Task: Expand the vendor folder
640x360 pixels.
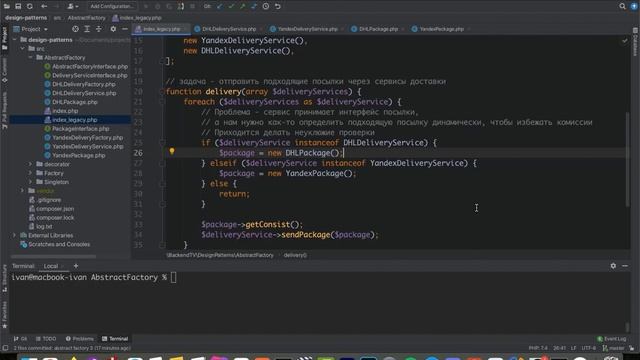Action: pos(23,191)
